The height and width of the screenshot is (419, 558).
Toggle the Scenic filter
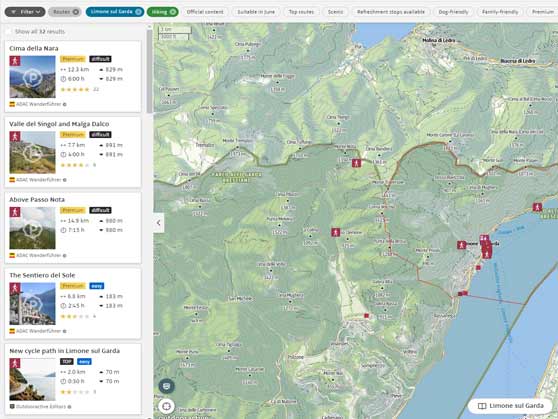tap(335, 12)
